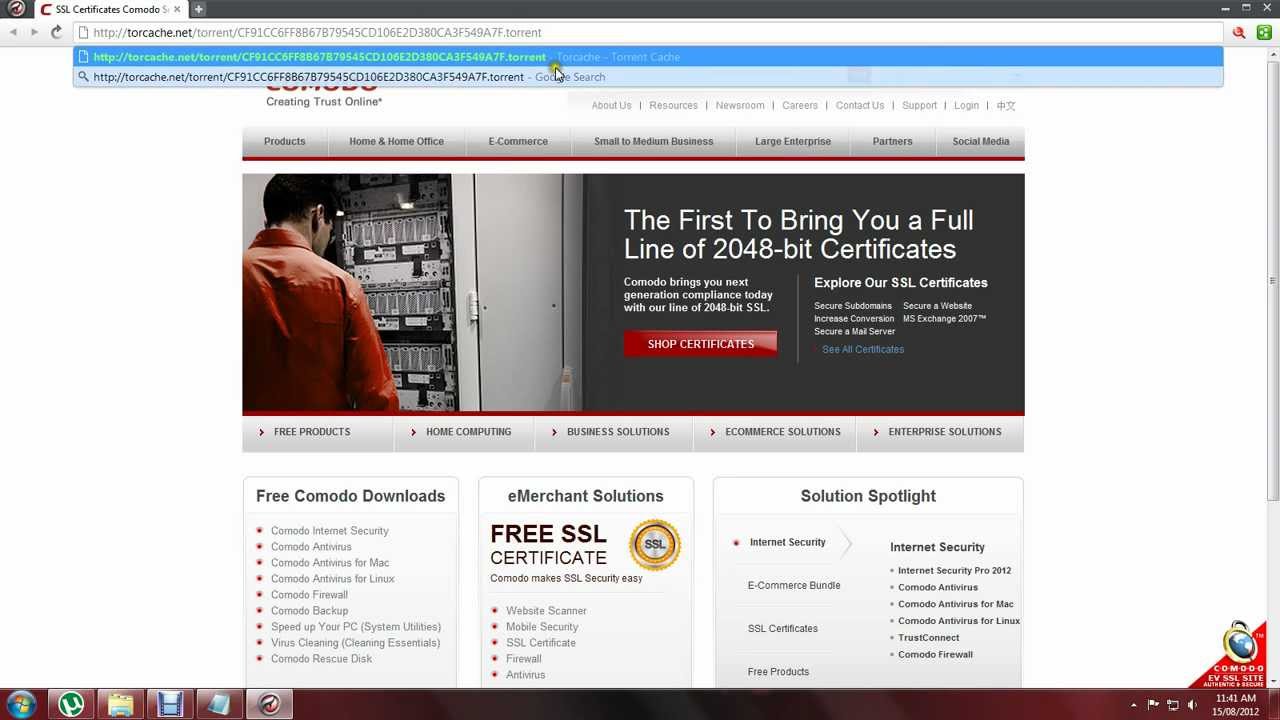The width and height of the screenshot is (1280, 720).
Task: Open the Products navigation menu
Action: (284, 141)
